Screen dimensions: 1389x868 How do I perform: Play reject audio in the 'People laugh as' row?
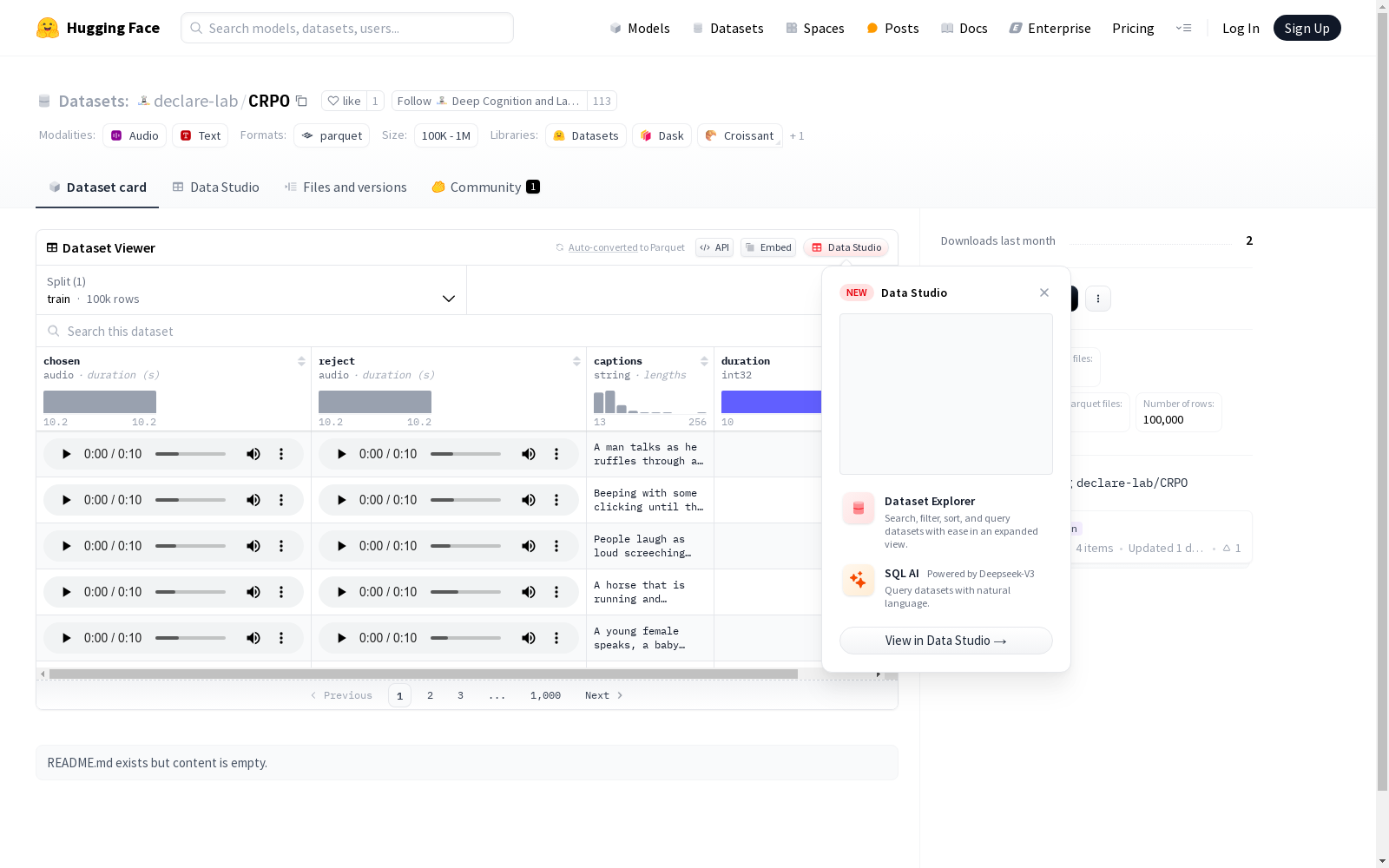point(341,546)
